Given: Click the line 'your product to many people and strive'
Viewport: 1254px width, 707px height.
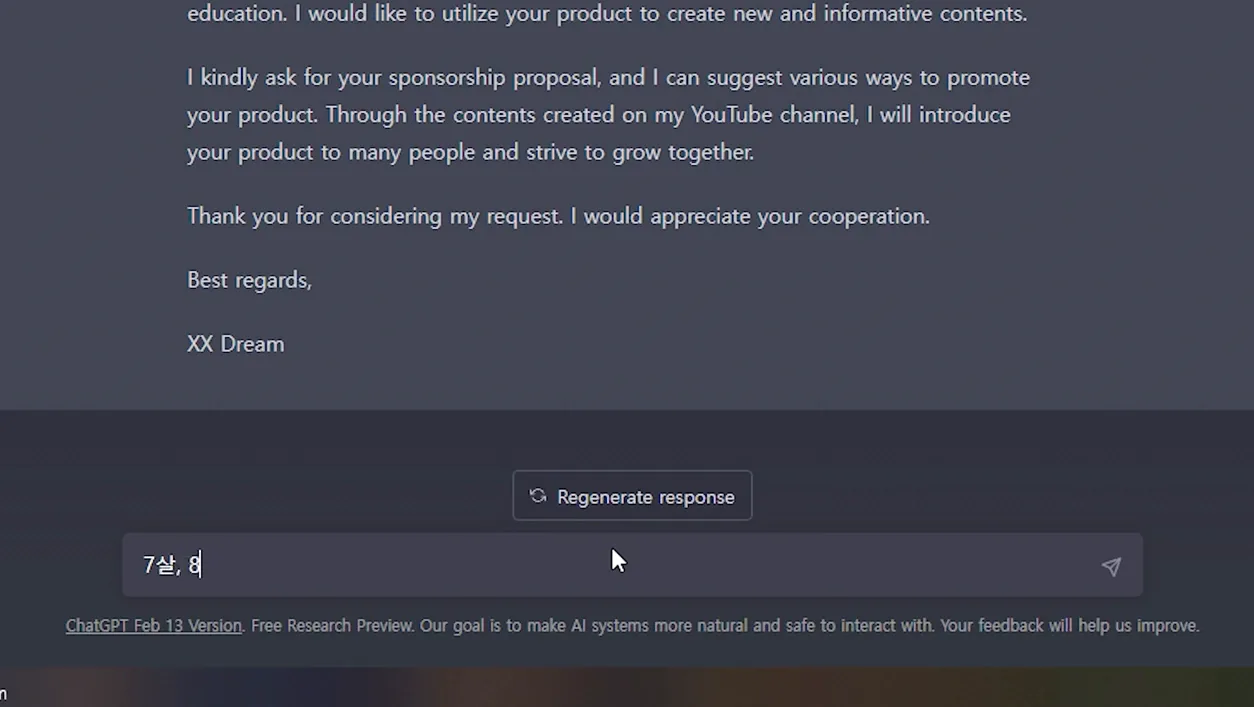Looking at the screenshot, I should [x=470, y=152].
